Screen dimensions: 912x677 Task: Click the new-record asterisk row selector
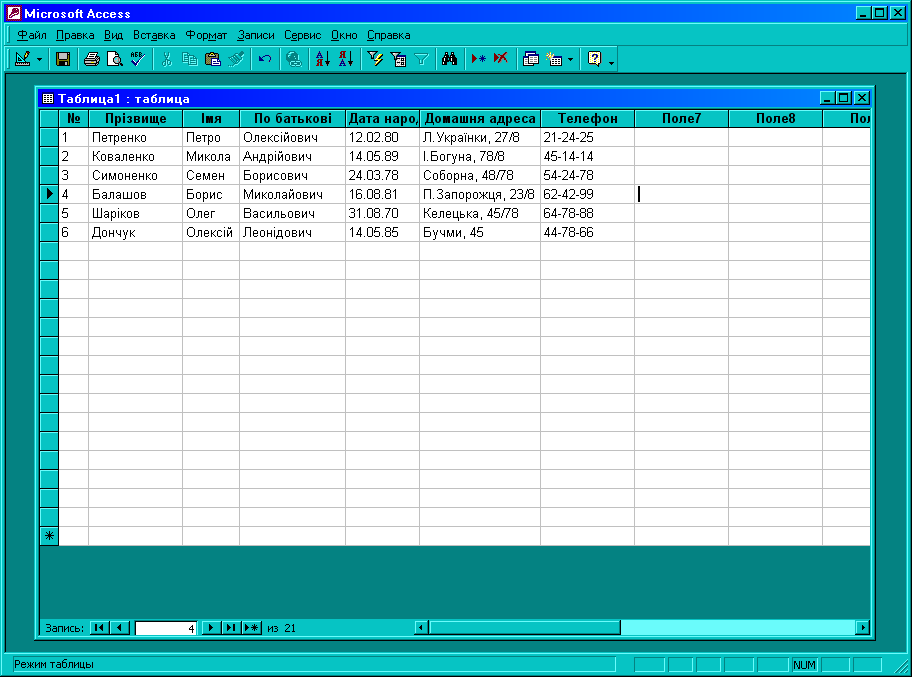point(49,536)
